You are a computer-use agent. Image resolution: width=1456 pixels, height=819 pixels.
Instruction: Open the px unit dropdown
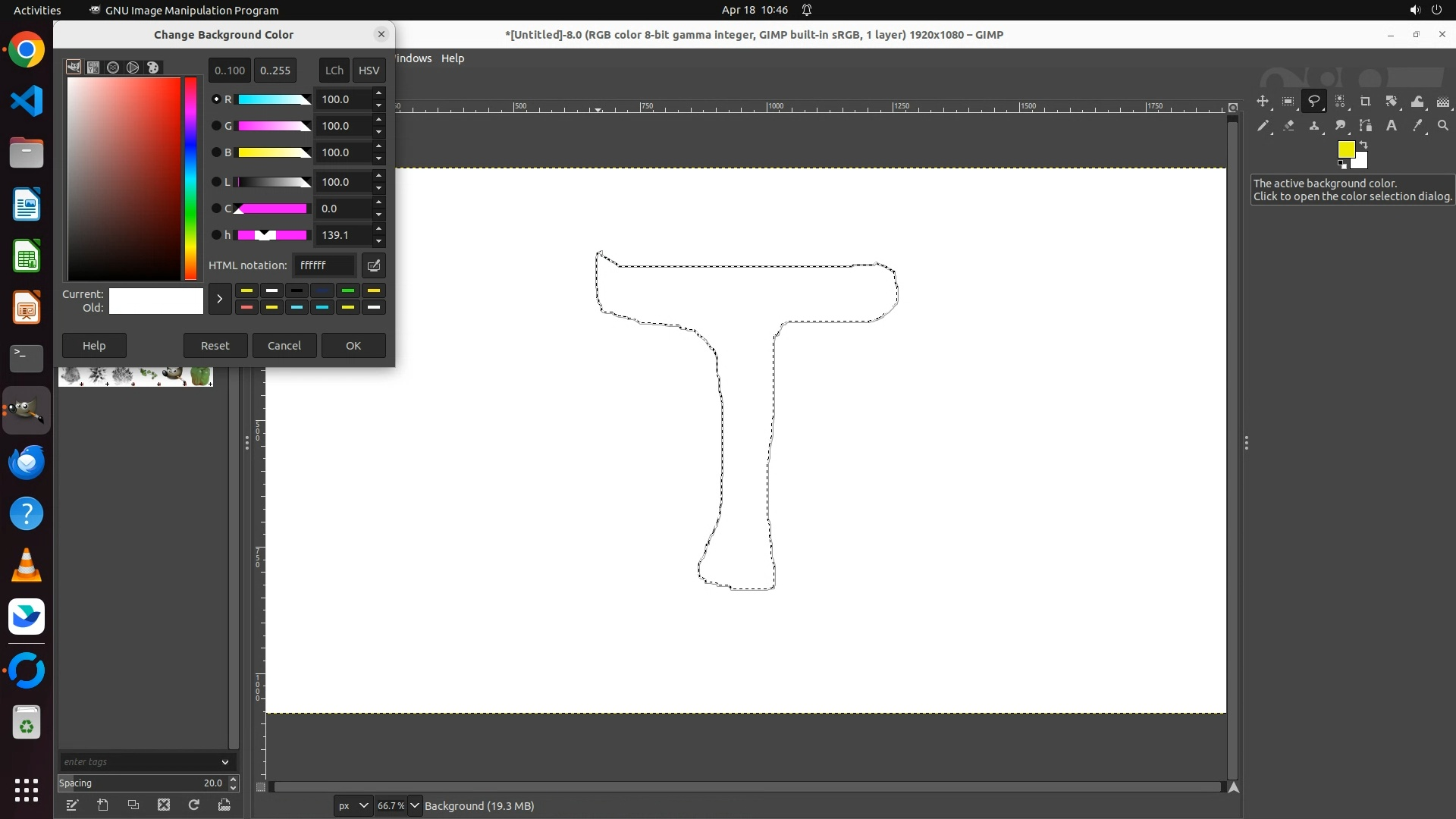(x=353, y=805)
